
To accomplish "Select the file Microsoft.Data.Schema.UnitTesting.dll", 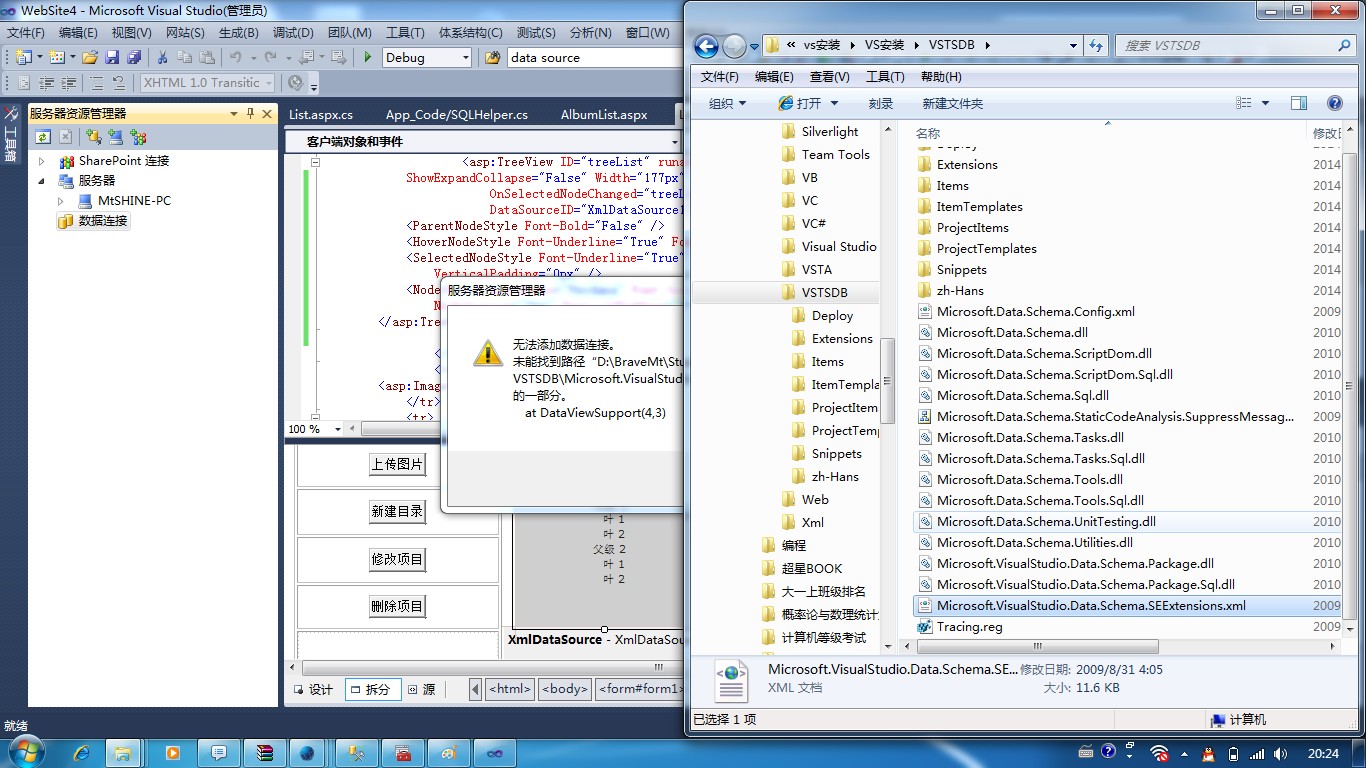I will pyautogui.click(x=1046, y=522).
